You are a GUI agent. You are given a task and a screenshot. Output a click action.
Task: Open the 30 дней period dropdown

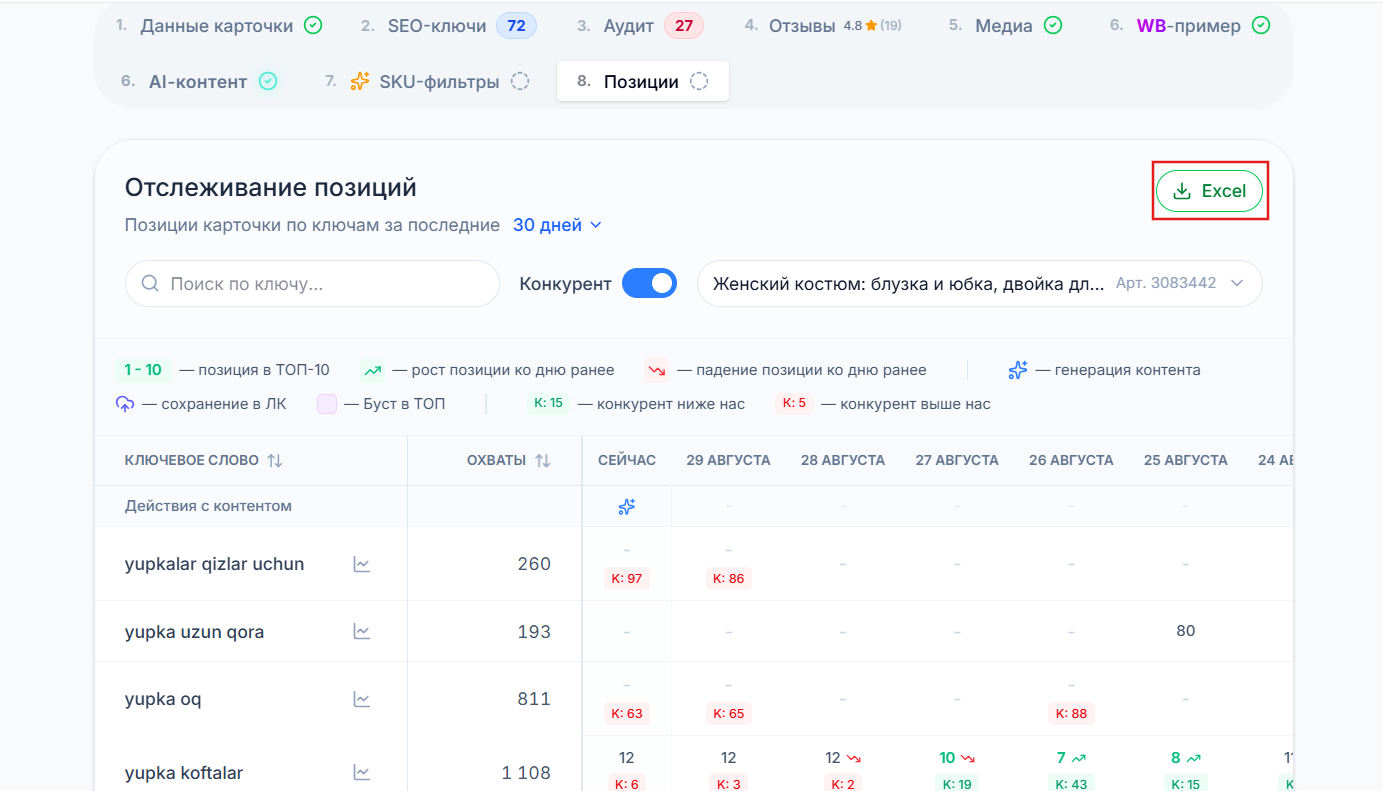click(x=558, y=225)
